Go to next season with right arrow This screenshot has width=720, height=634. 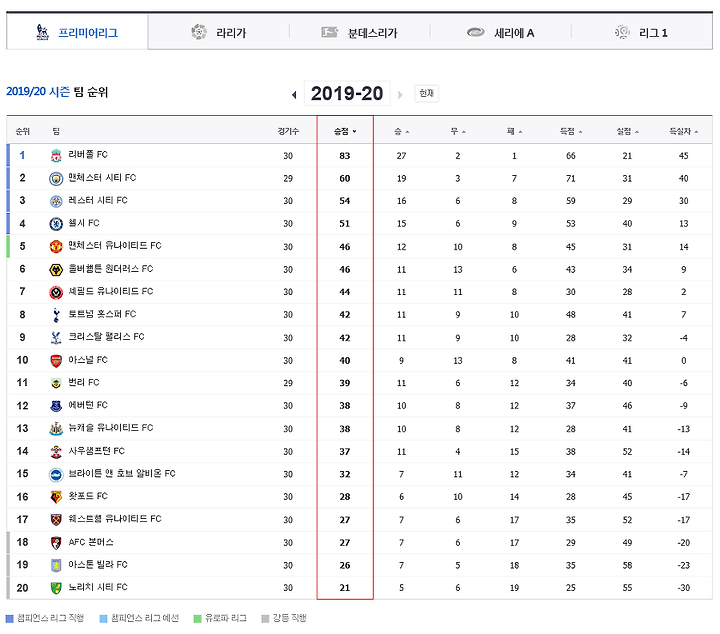pyautogui.click(x=400, y=95)
